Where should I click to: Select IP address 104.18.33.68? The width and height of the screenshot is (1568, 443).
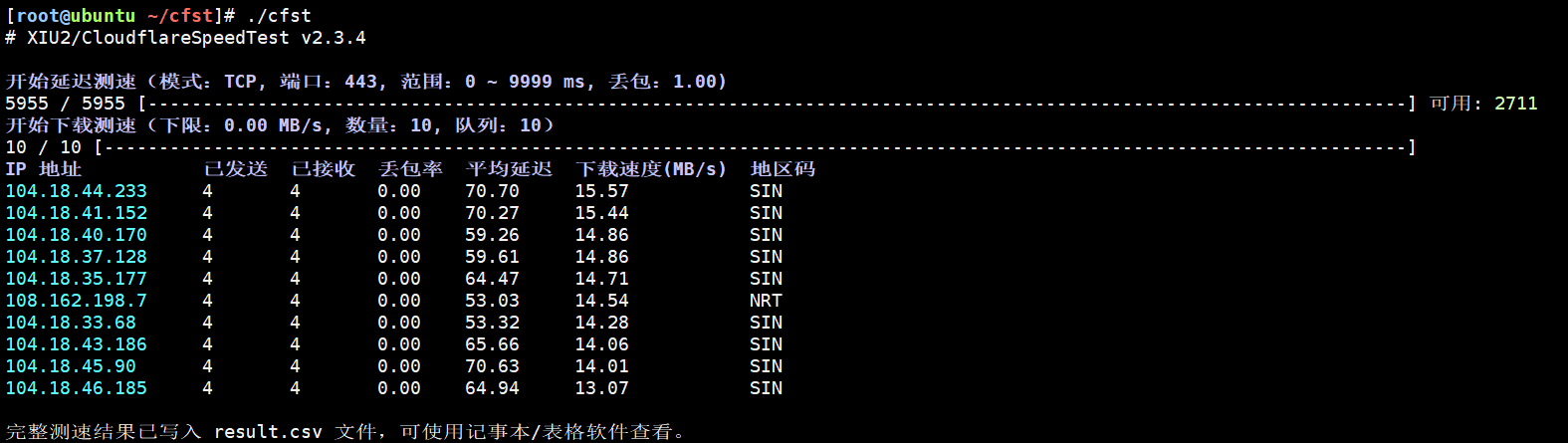point(71,323)
